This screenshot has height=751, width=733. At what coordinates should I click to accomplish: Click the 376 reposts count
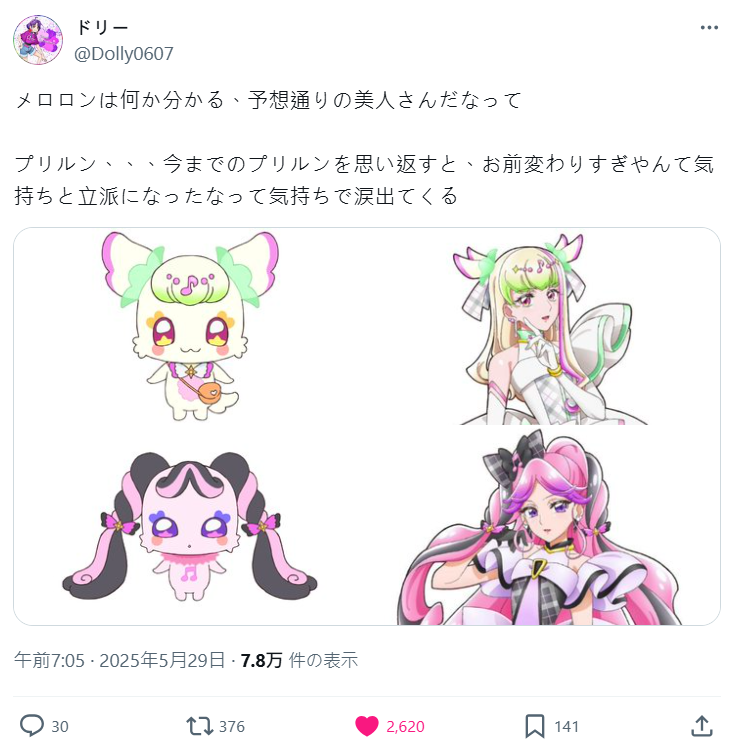232,727
